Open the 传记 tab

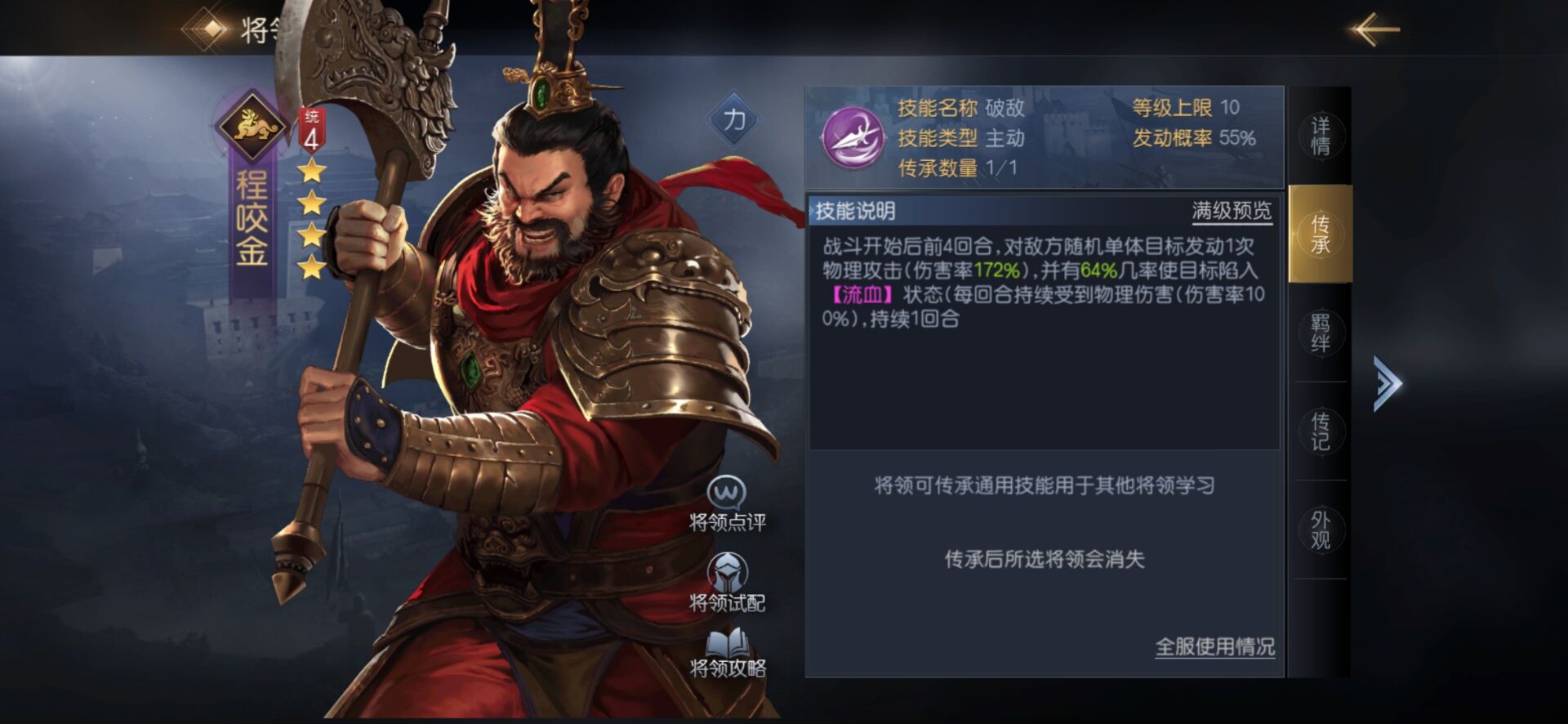[x=1320, y=431]
